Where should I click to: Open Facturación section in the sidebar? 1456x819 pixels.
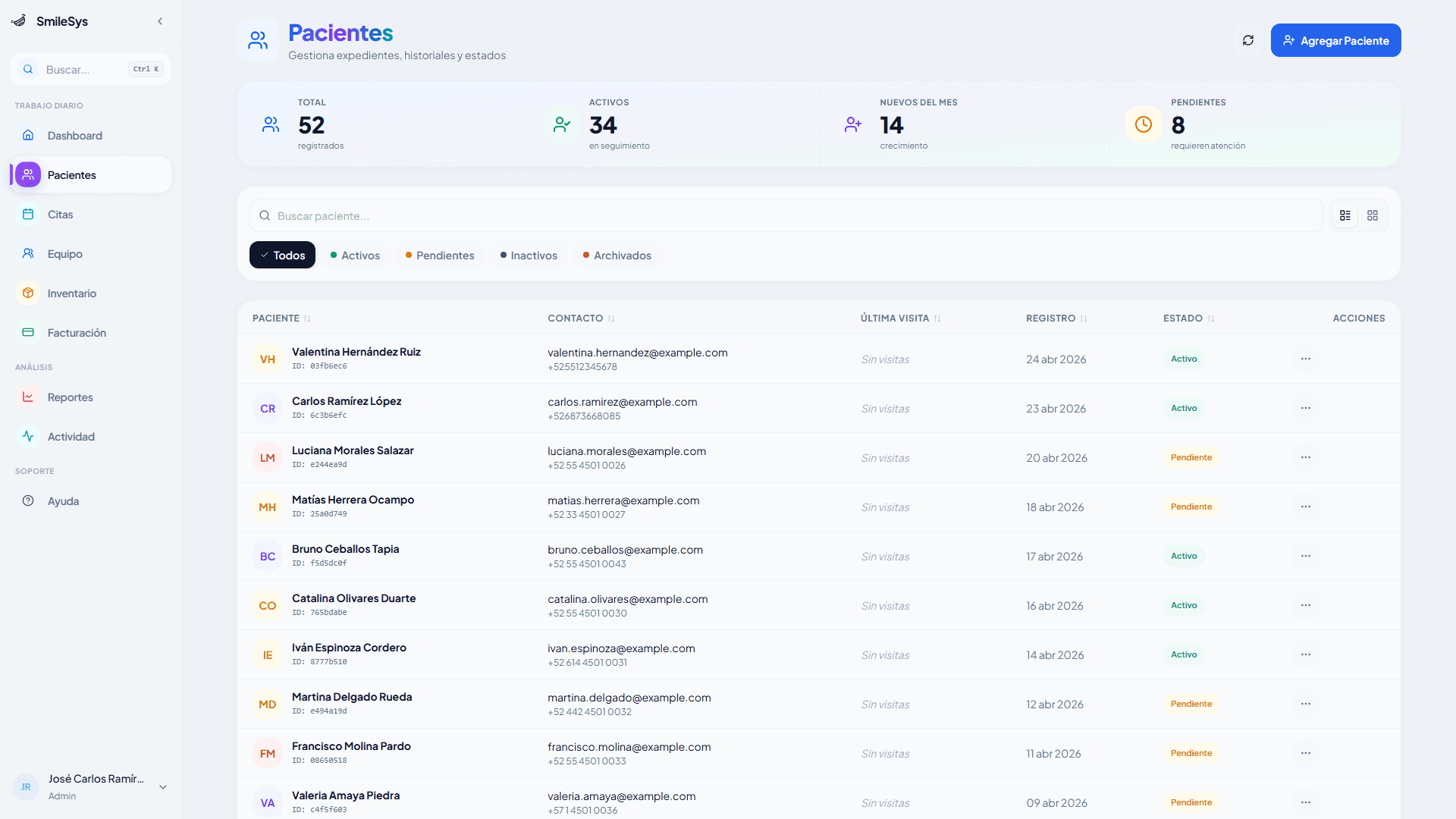pyautogui.click(x=90, y=332)
